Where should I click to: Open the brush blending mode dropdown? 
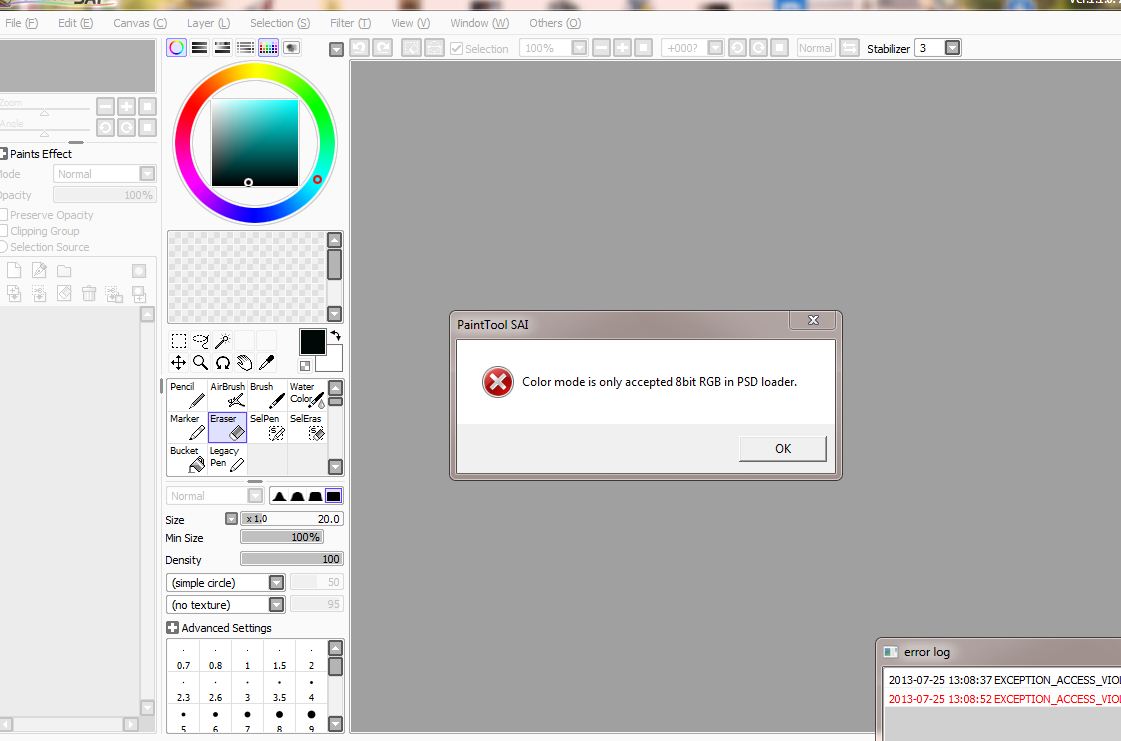(255, 496)
